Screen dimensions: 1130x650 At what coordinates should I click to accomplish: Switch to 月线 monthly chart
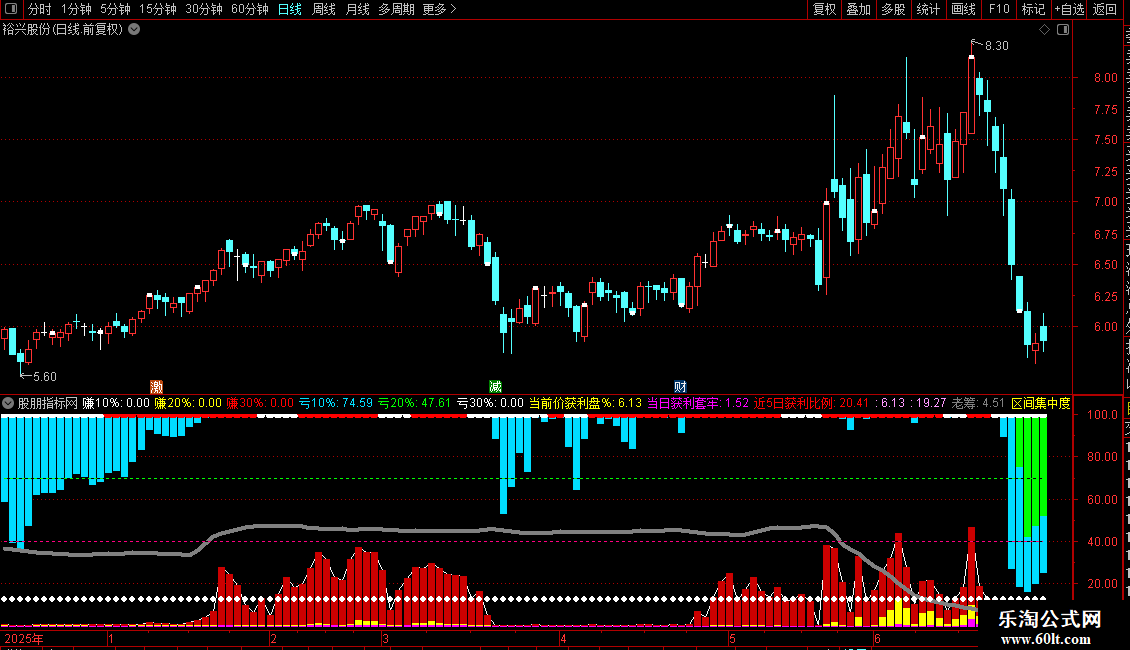pos(357,9)
